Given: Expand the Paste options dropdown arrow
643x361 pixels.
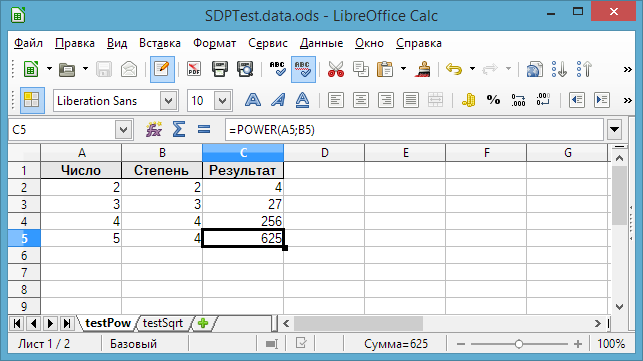Looking at the screenshot, I should (404, 69).
